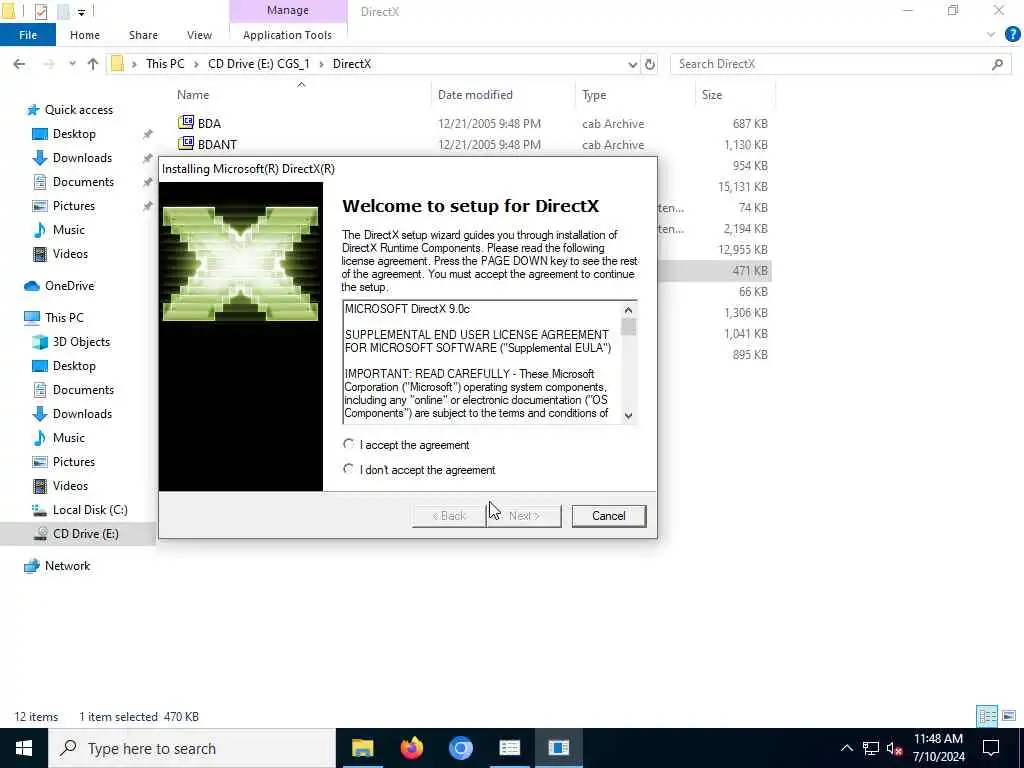Show hidden system tray icons
This screenshot has height=768, width=1024.
(846, 748)
